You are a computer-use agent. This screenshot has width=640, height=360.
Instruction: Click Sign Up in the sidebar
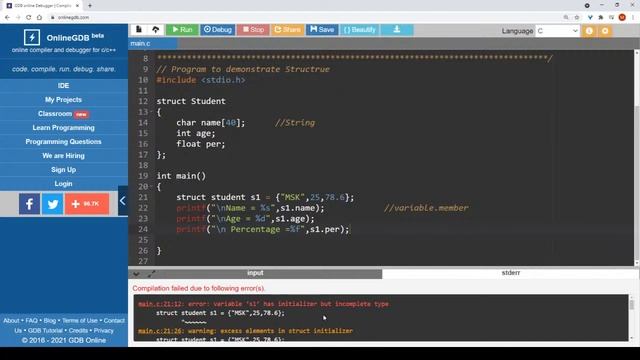tap(63, 169)
